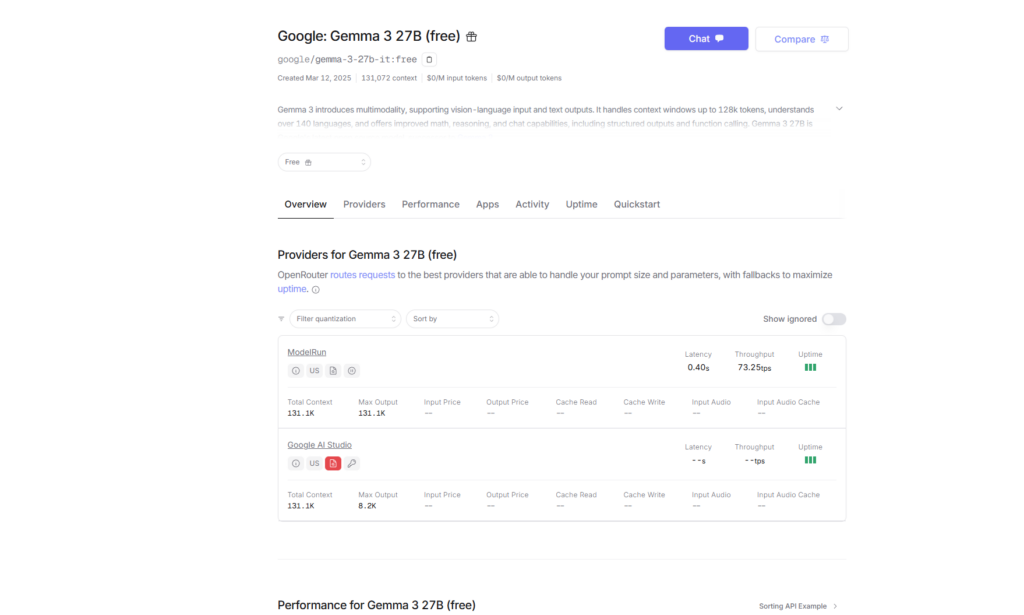This screenshot has width=1024, height=615.
Task: Open ModelRun's terms document icon
Action: click(x=333, y=370)
